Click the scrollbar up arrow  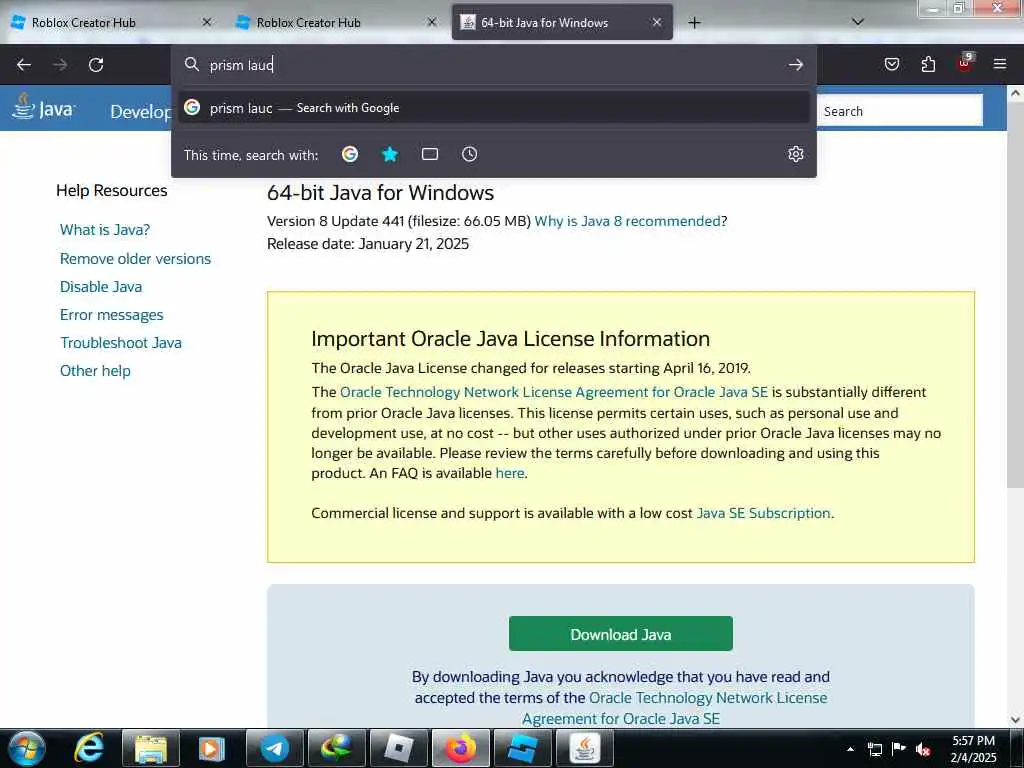(1015, 93)
